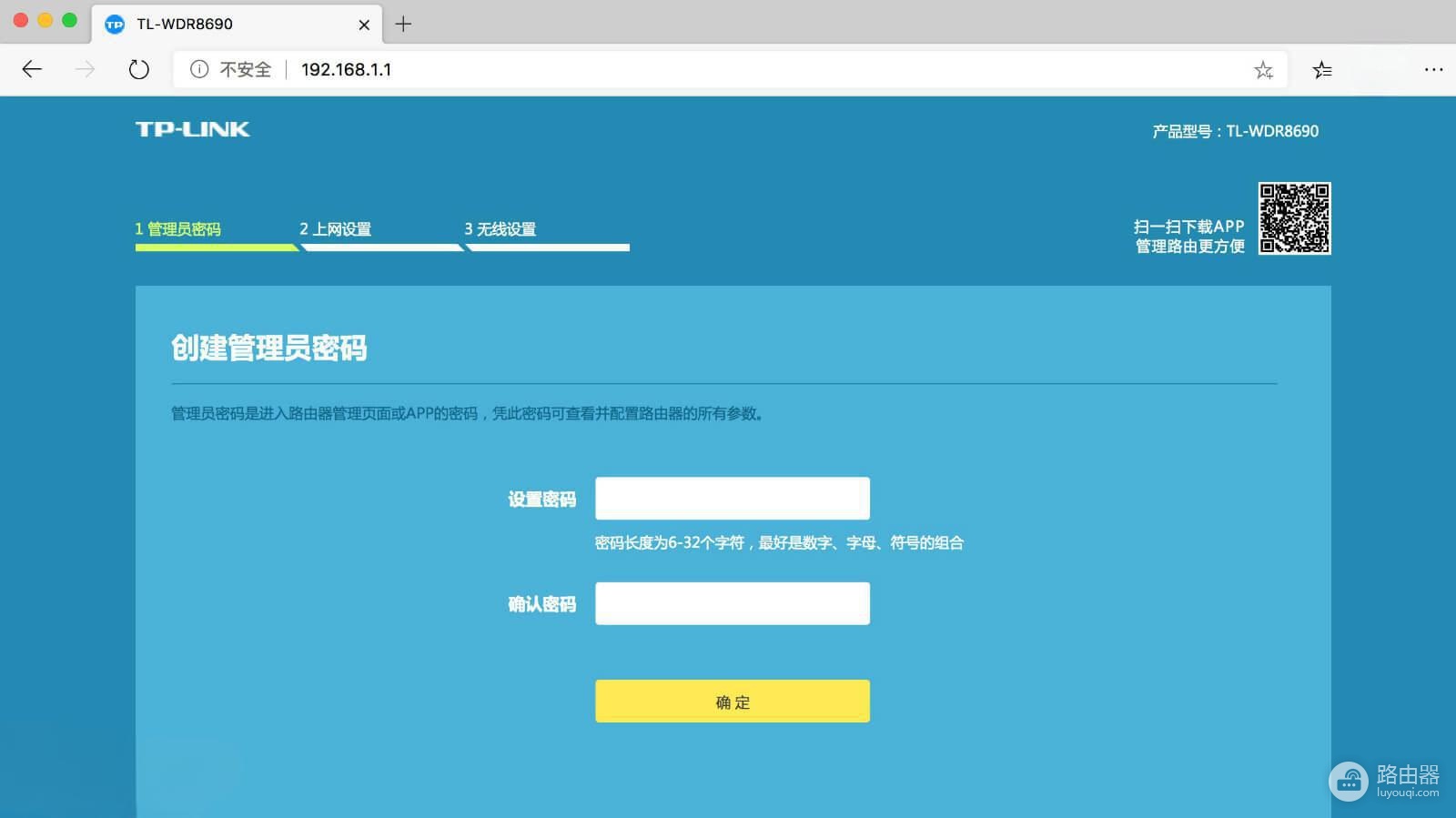Screen dimensions: 1456x818
Task: Click the 管理员密码是进入路由器 description text
Action: (469, 413)
